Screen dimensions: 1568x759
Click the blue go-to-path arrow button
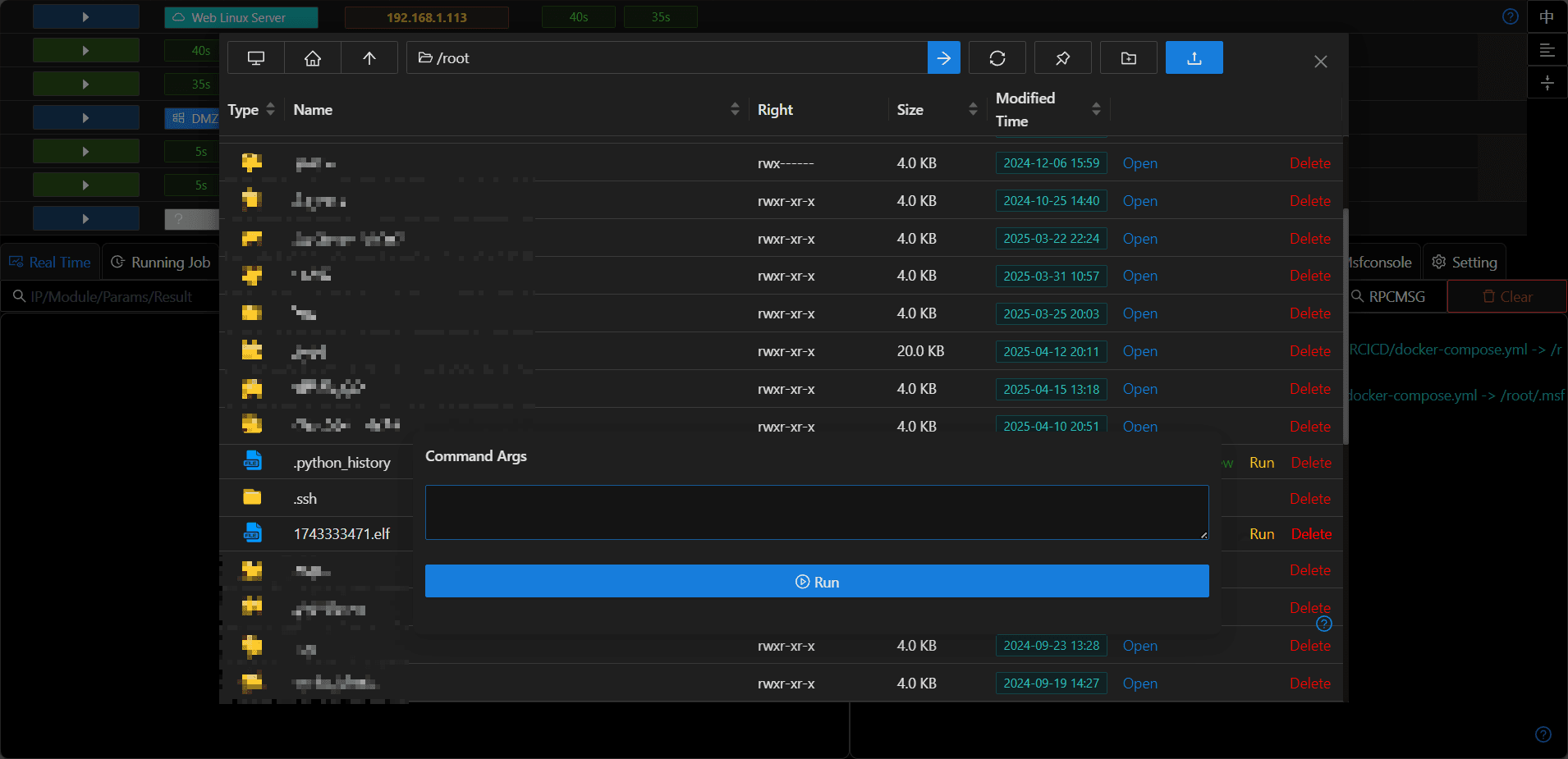[944, 58]
